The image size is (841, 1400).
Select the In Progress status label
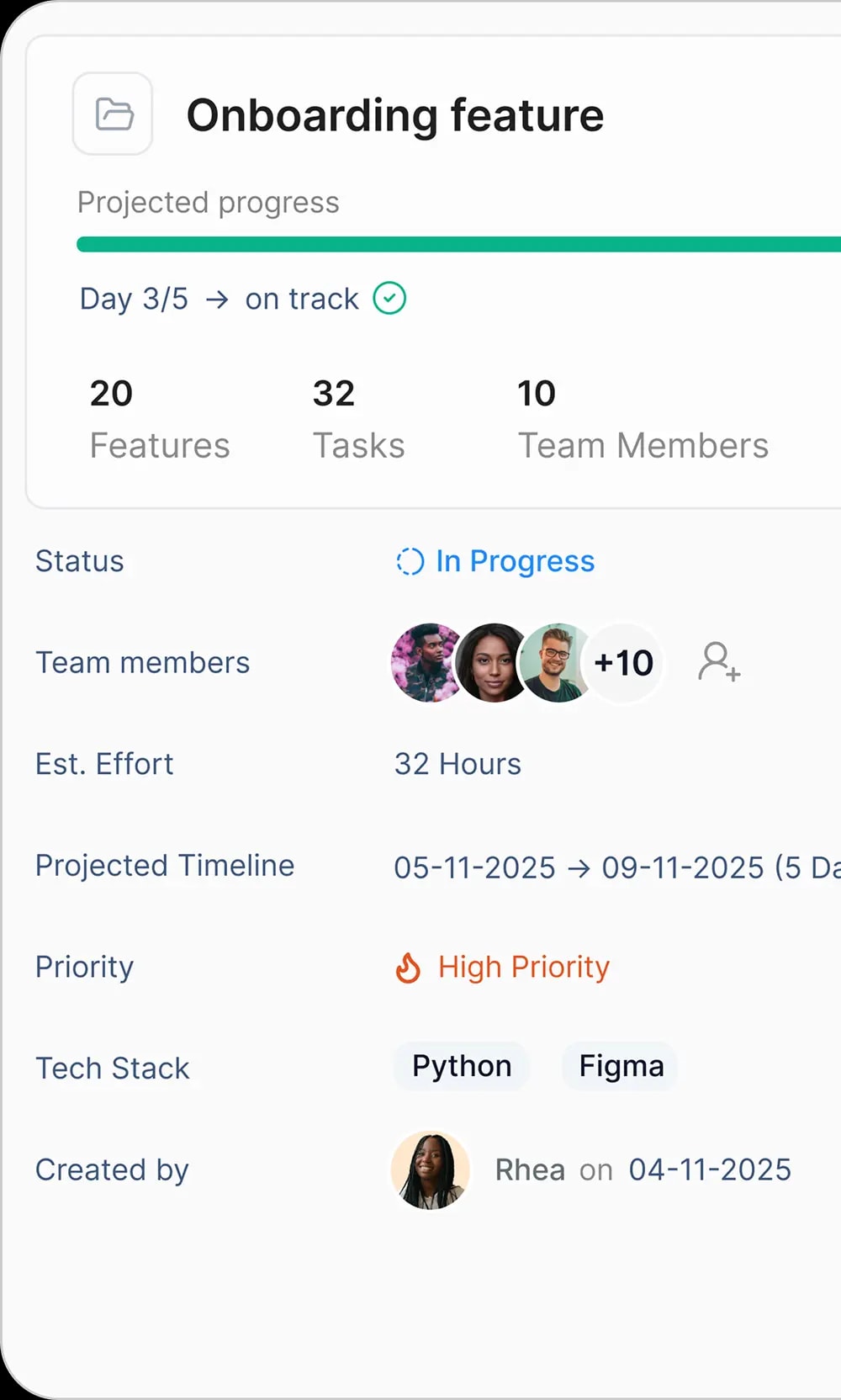[514, 561]
